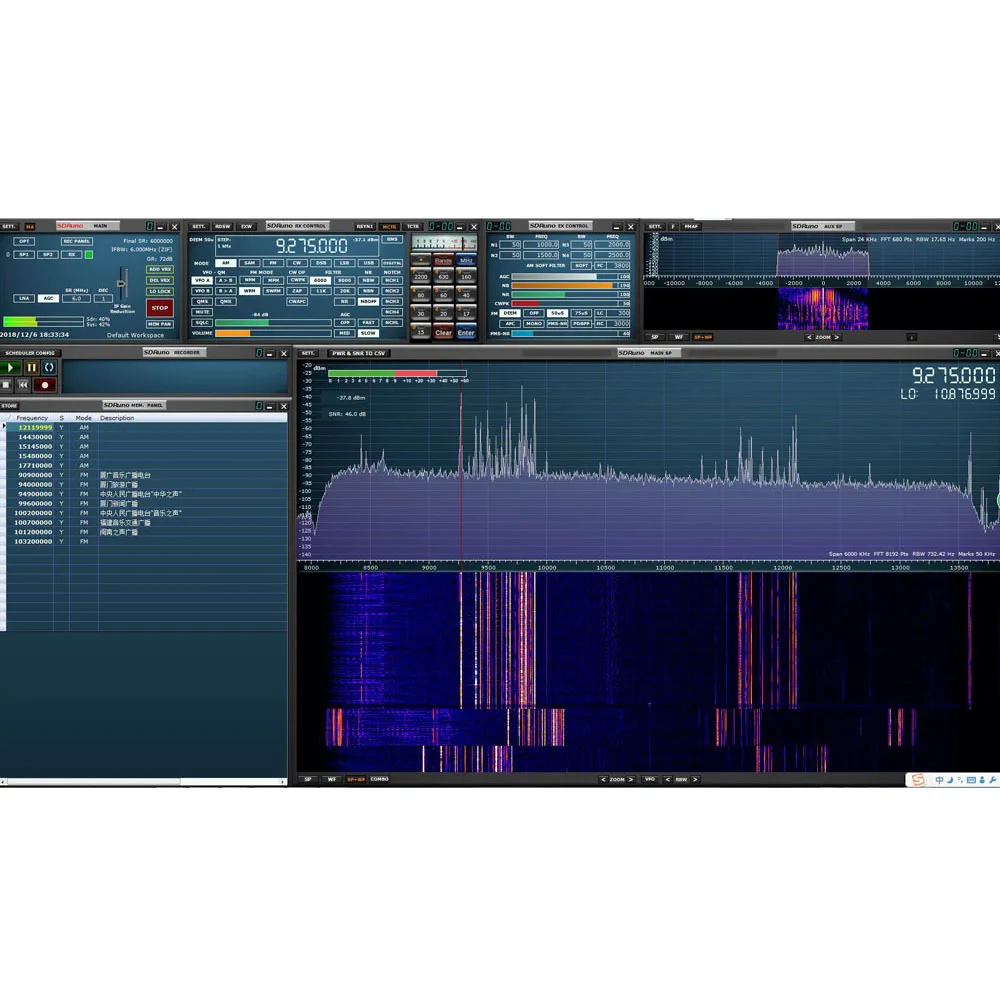Click the blue Enter keypad key

tap(466, 332)
